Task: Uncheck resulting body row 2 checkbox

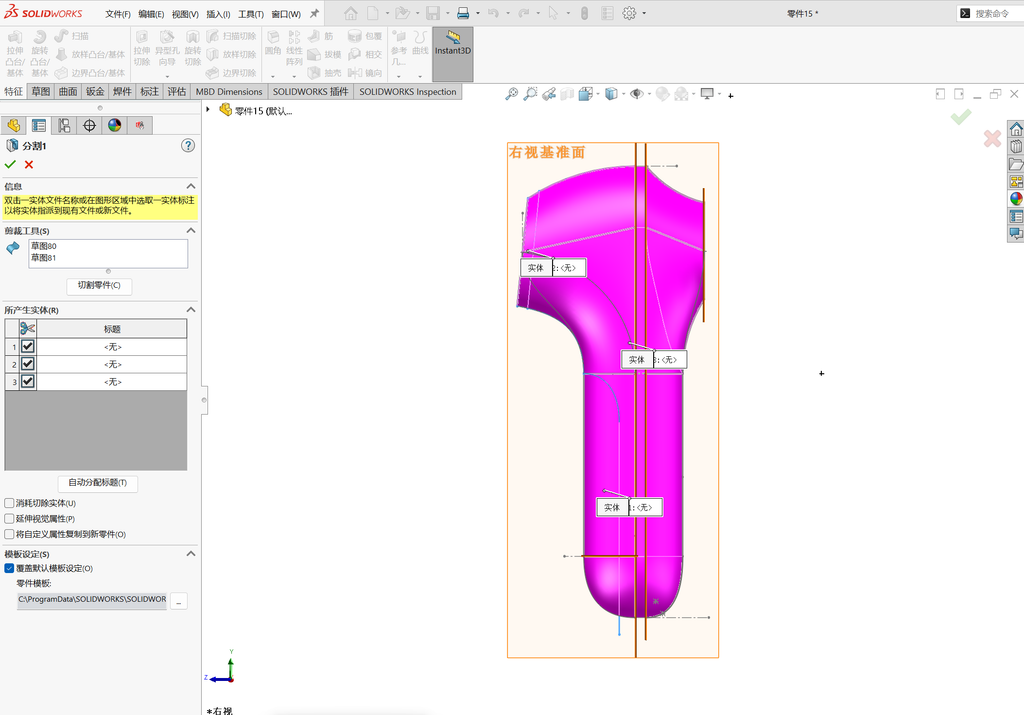Action: 27,364
